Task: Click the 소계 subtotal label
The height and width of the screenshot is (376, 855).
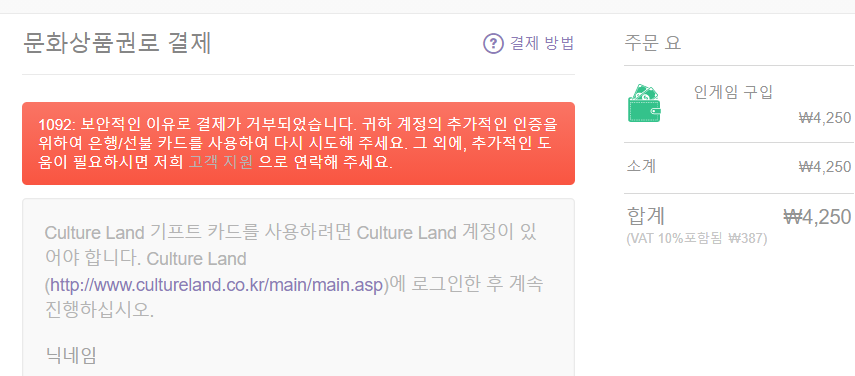Action: point(641,166)
